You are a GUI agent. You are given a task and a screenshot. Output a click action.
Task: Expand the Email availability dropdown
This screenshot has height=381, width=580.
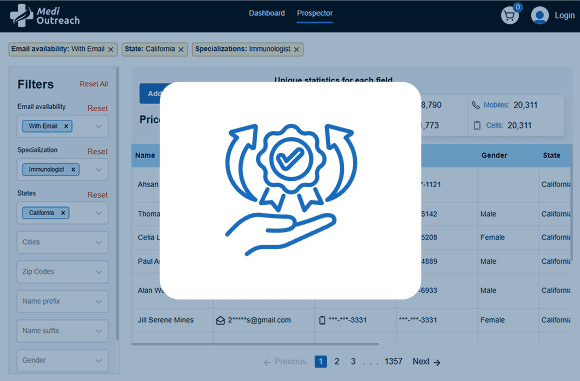coord(99,126)
